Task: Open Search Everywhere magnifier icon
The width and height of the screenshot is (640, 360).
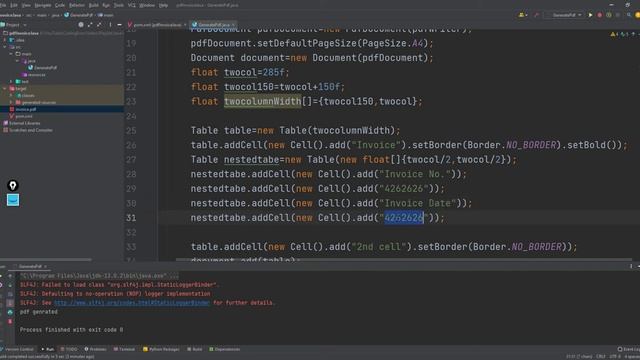Action: (629, 15)
